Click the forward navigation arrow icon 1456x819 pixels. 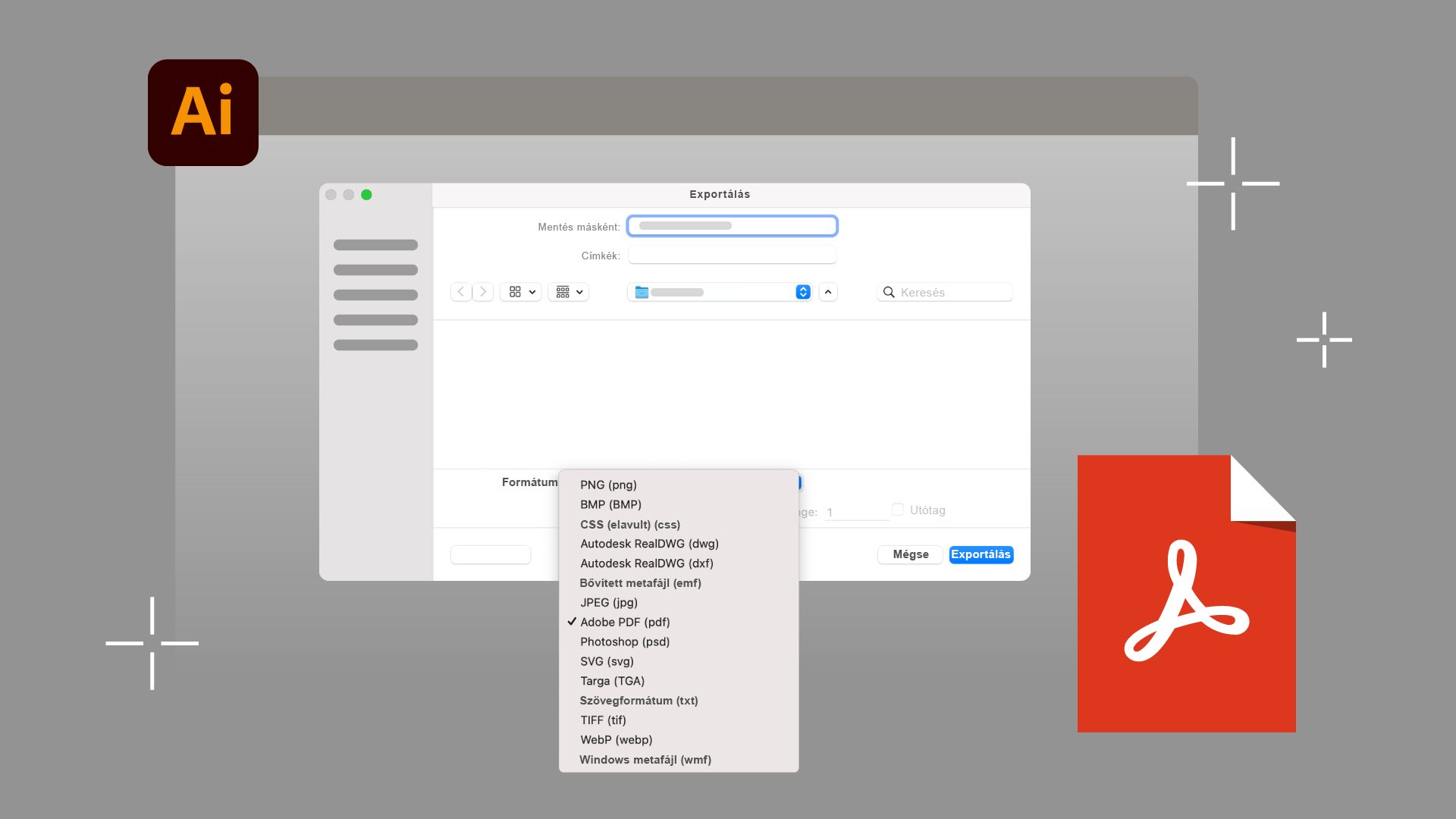click(x=482, y=292)
